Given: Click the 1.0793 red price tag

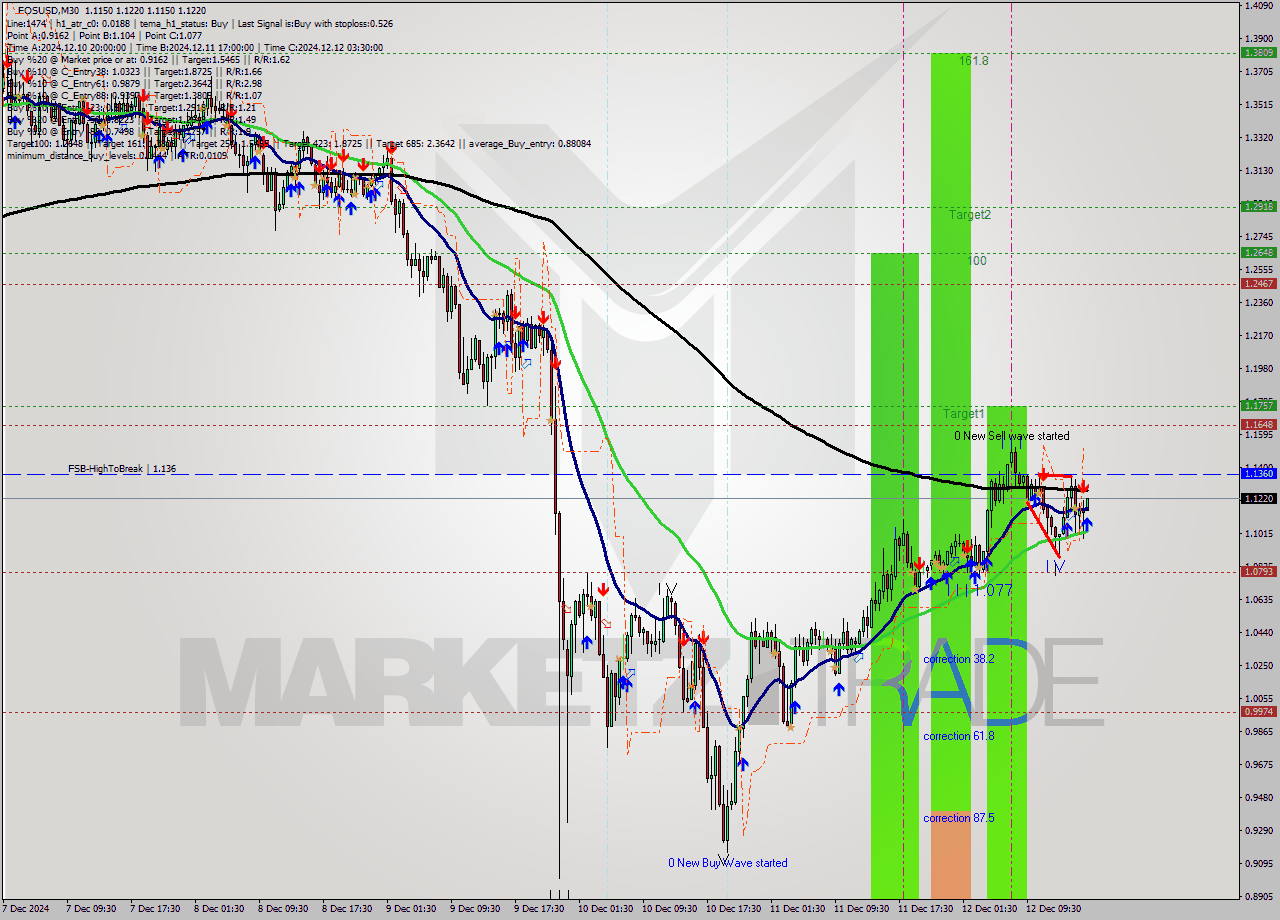Looking at the screenshot, I should (1258, 572).
